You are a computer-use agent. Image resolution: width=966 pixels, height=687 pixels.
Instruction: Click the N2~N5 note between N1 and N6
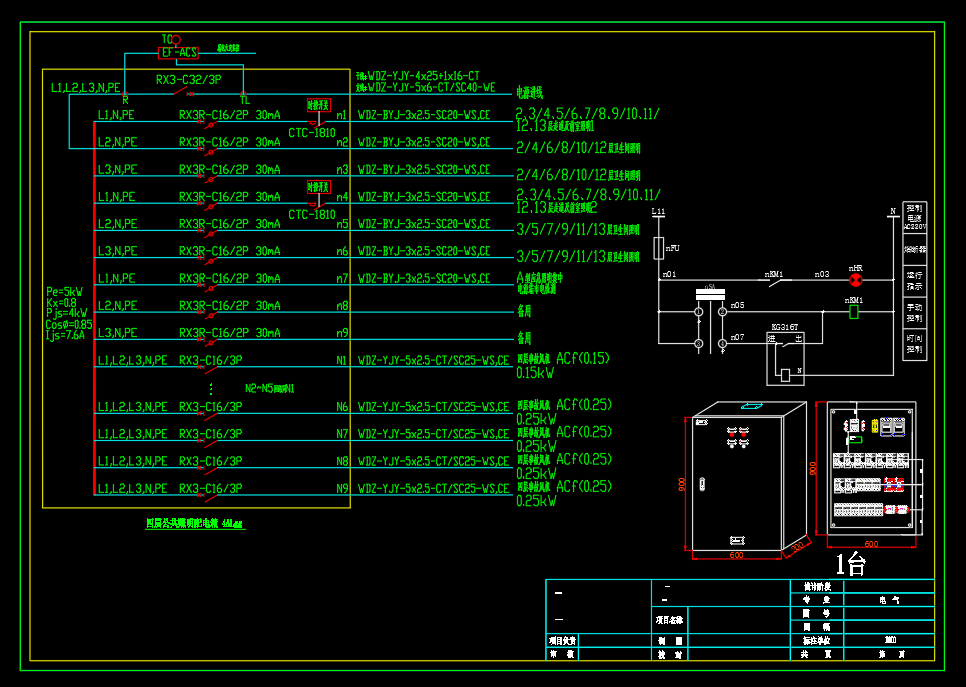(x=269, y=388)
